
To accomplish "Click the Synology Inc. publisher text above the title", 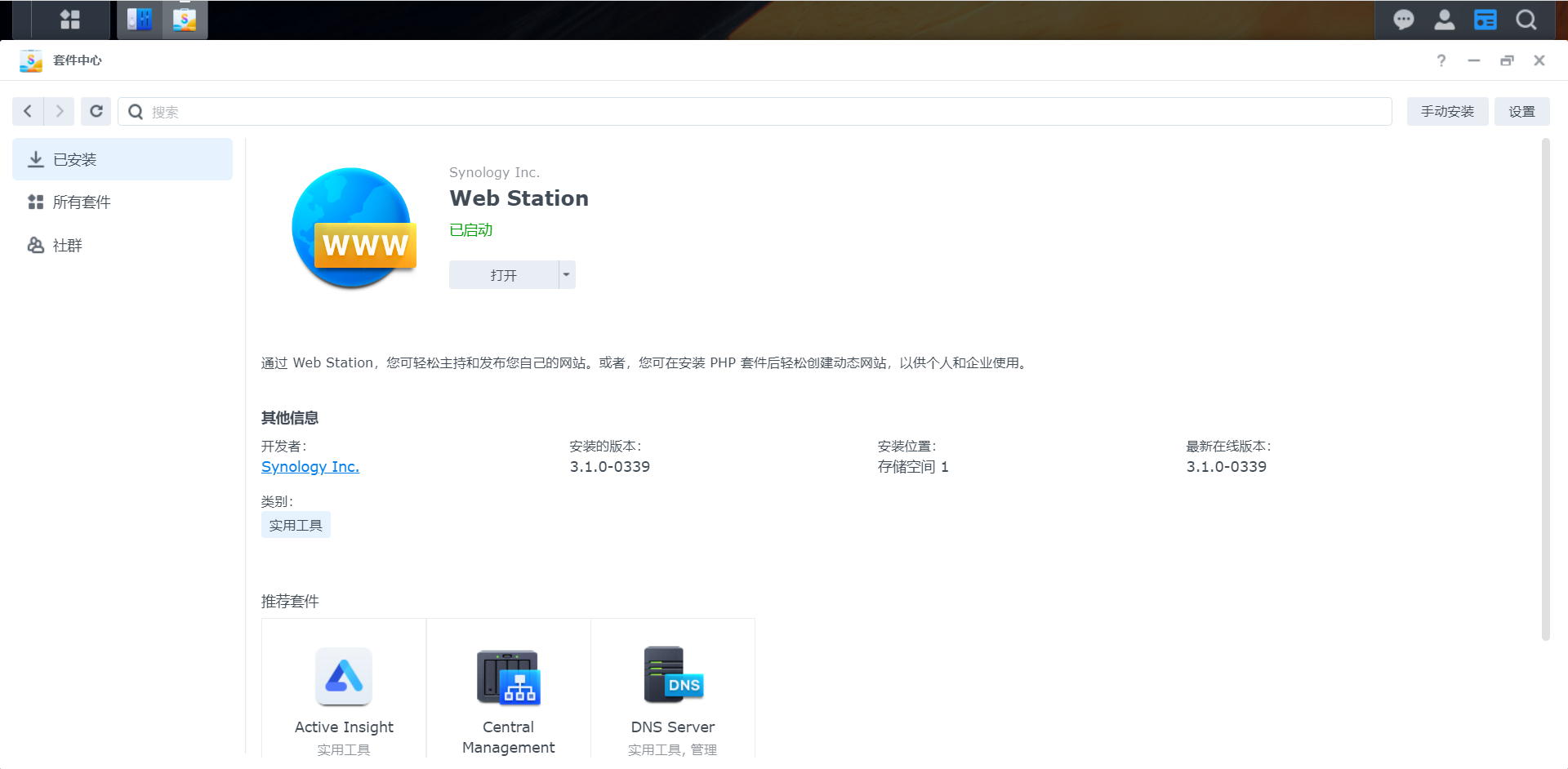I will pos(494,172).
